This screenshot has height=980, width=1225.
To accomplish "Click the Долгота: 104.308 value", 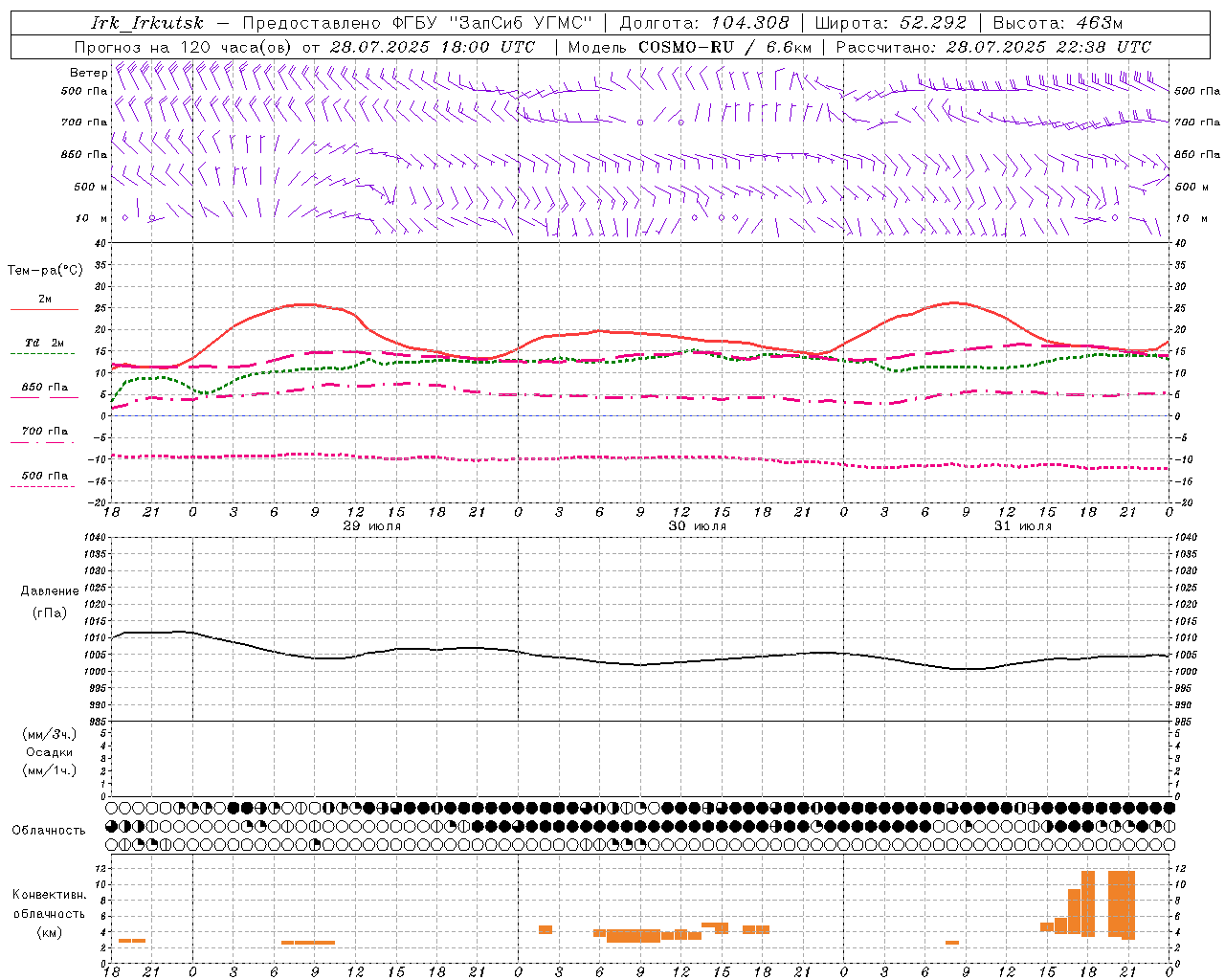I will [x=705, y=23].
